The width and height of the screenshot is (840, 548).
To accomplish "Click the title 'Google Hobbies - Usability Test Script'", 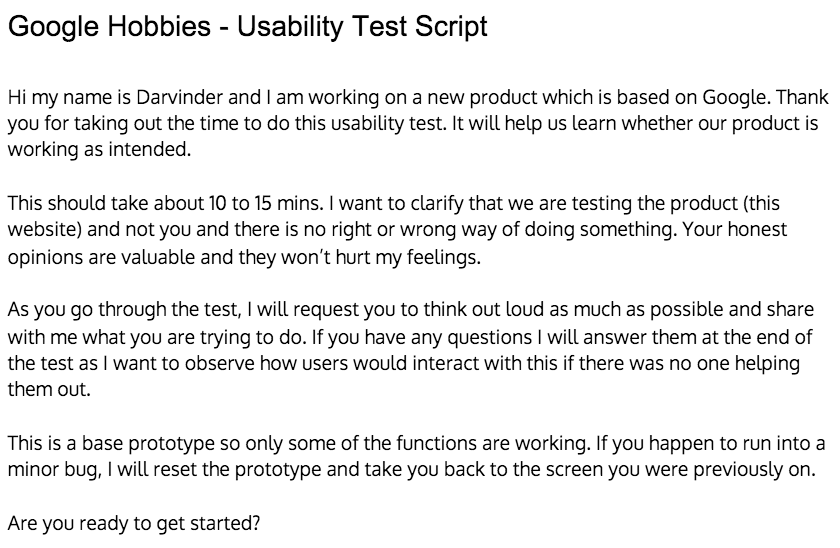I will click(248, 27).
